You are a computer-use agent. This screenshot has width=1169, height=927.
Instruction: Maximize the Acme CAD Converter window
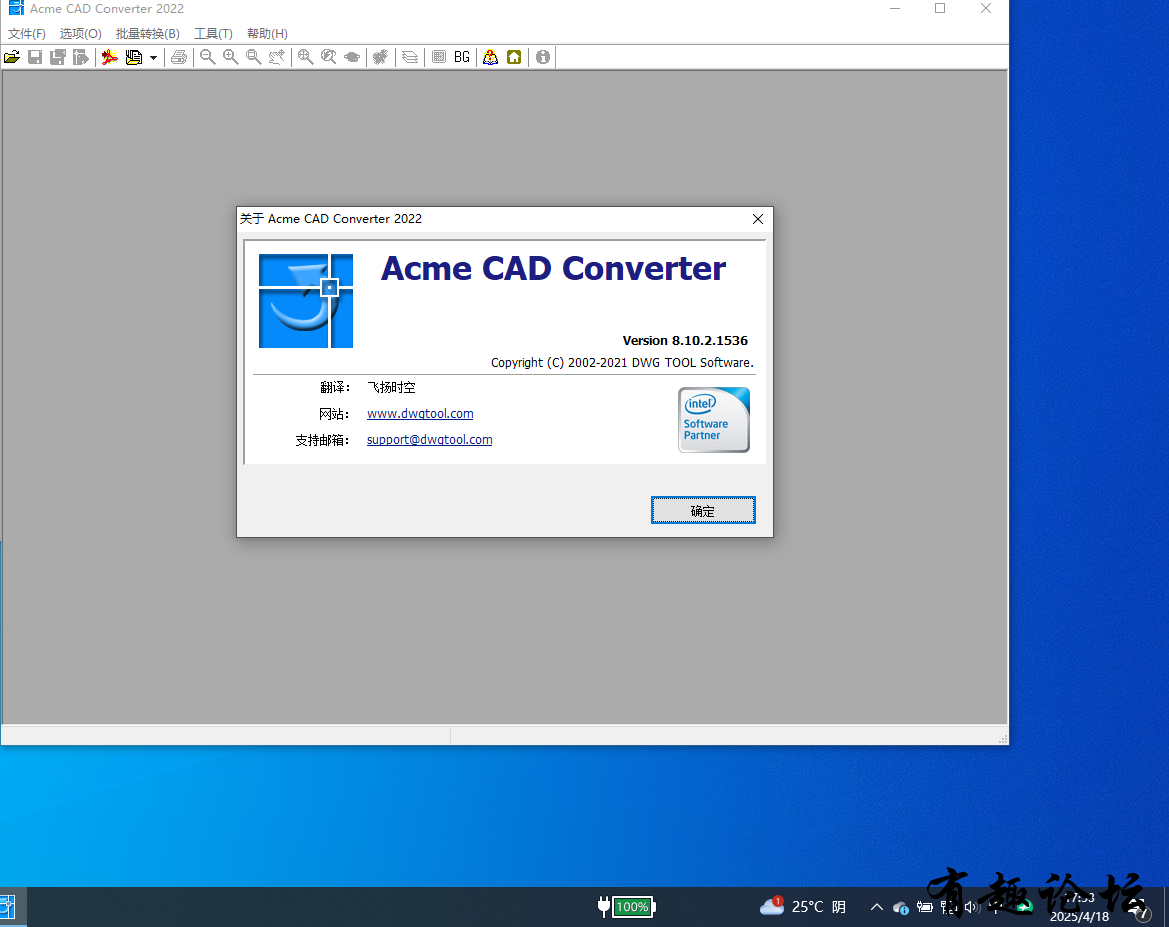[940, 9]
